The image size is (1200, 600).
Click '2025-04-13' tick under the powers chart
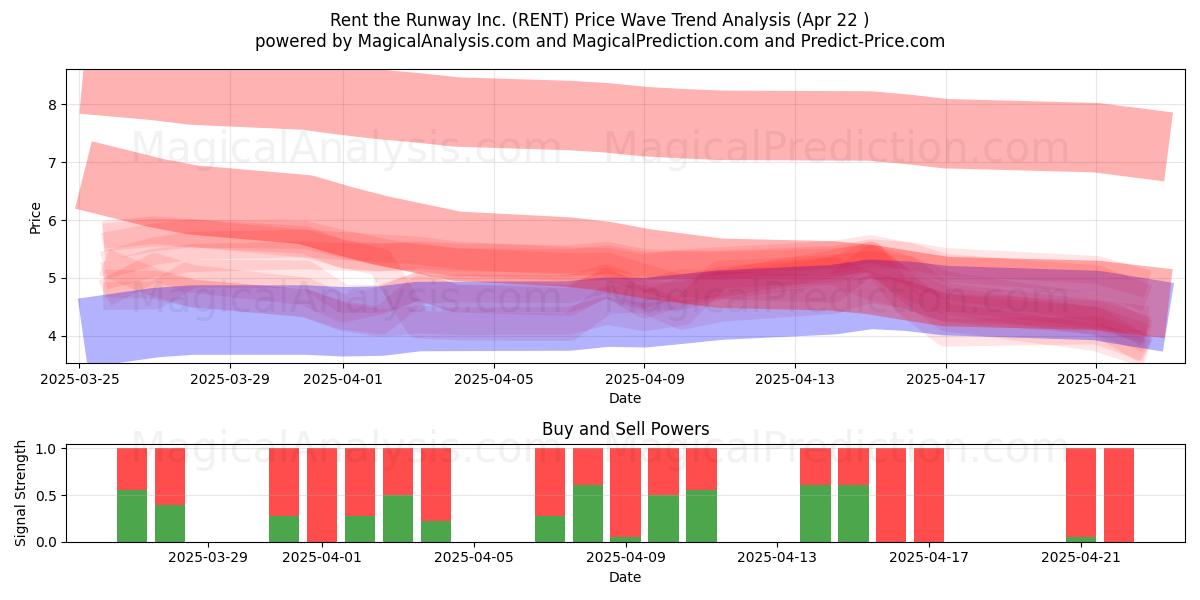(x=777, y=558)
